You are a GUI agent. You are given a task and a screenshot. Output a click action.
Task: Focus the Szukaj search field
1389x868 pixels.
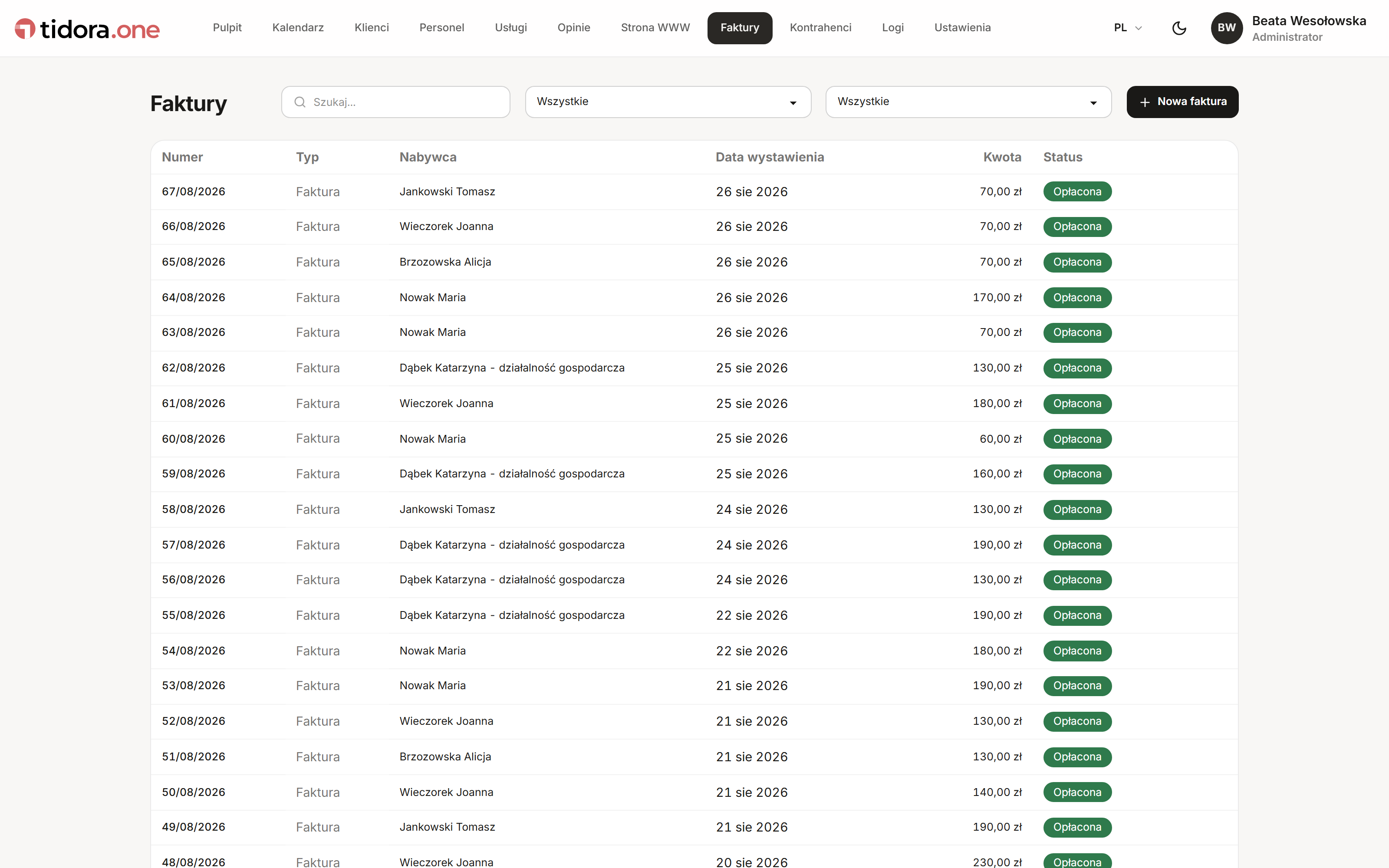pos(395,102)
